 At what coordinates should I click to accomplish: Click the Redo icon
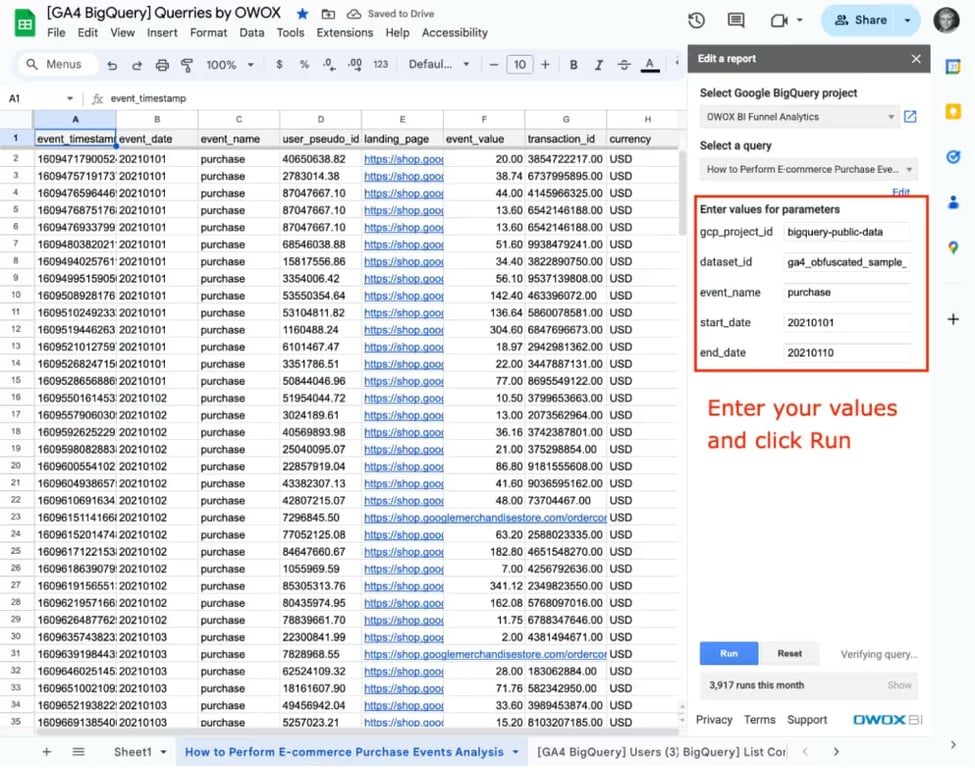coord(137,65)
